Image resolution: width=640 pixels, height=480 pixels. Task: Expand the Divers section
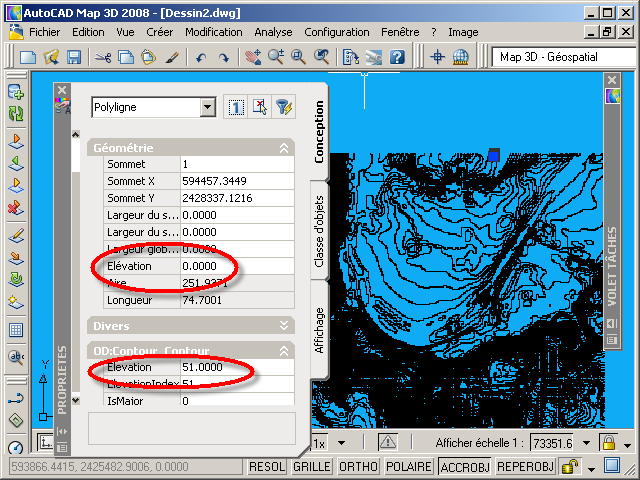(284, 326)
